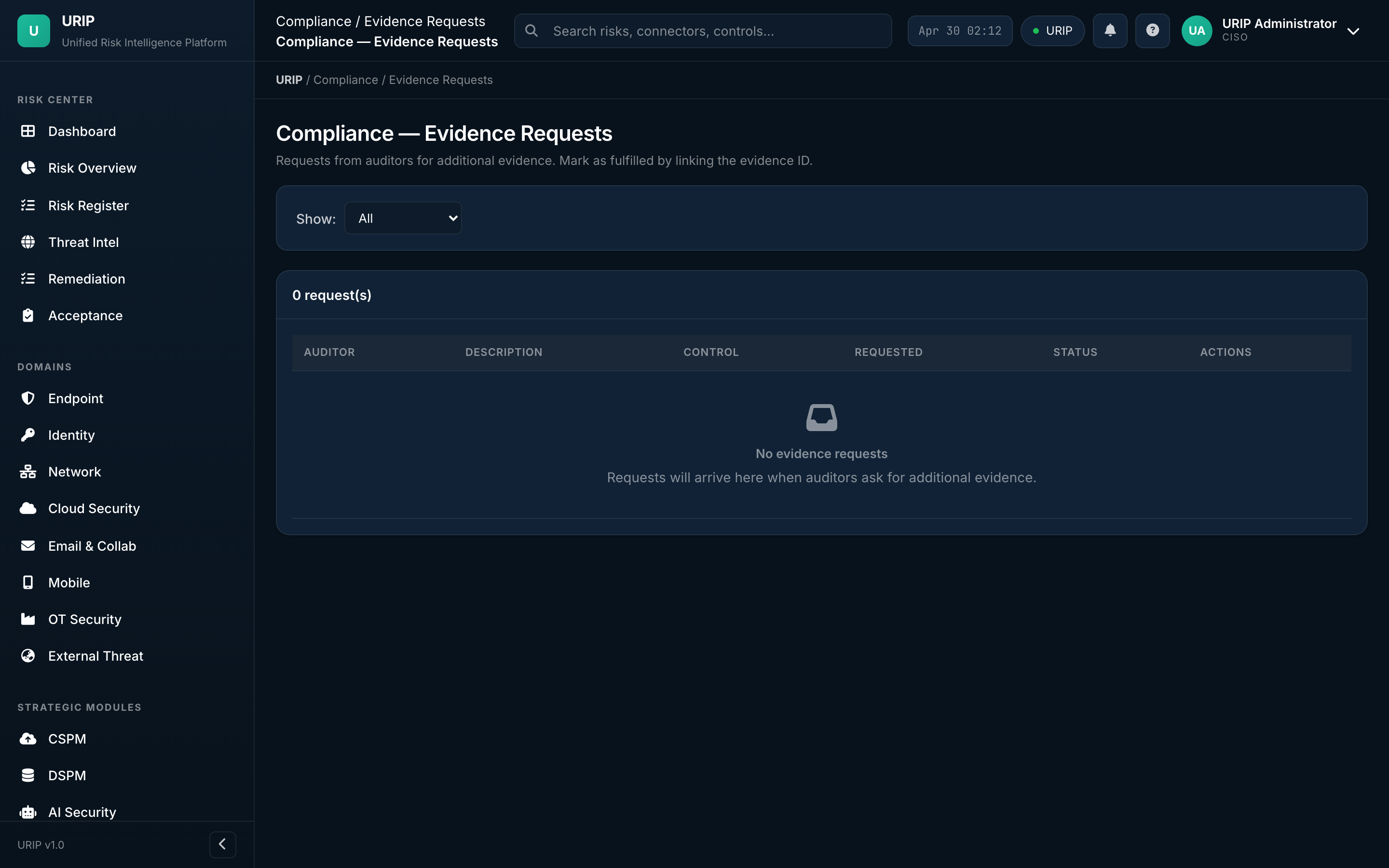Open the Remediation page
Screen dimensions: 1389x868
point(126,279)
